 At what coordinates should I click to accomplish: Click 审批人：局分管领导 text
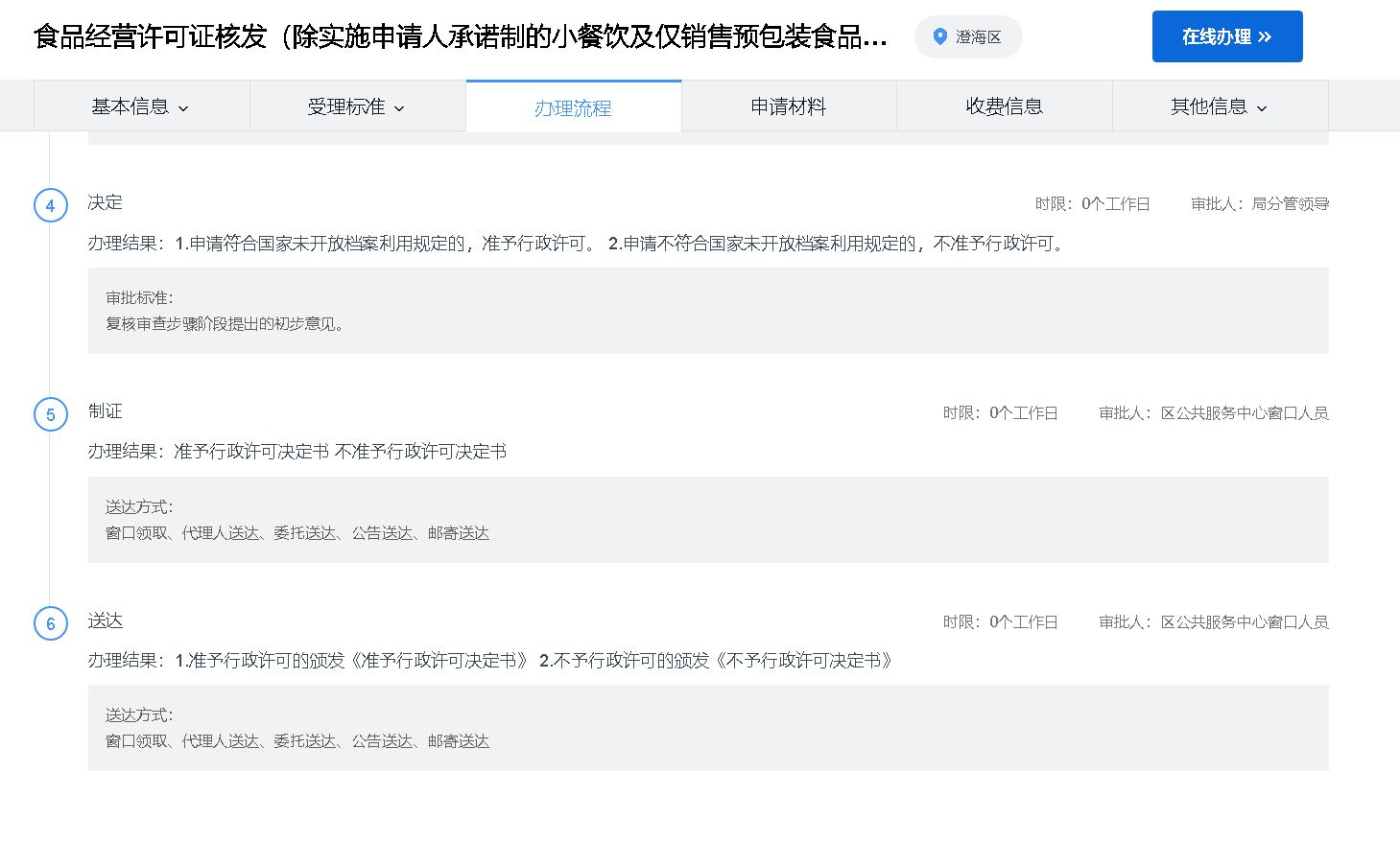[1260, 203]
